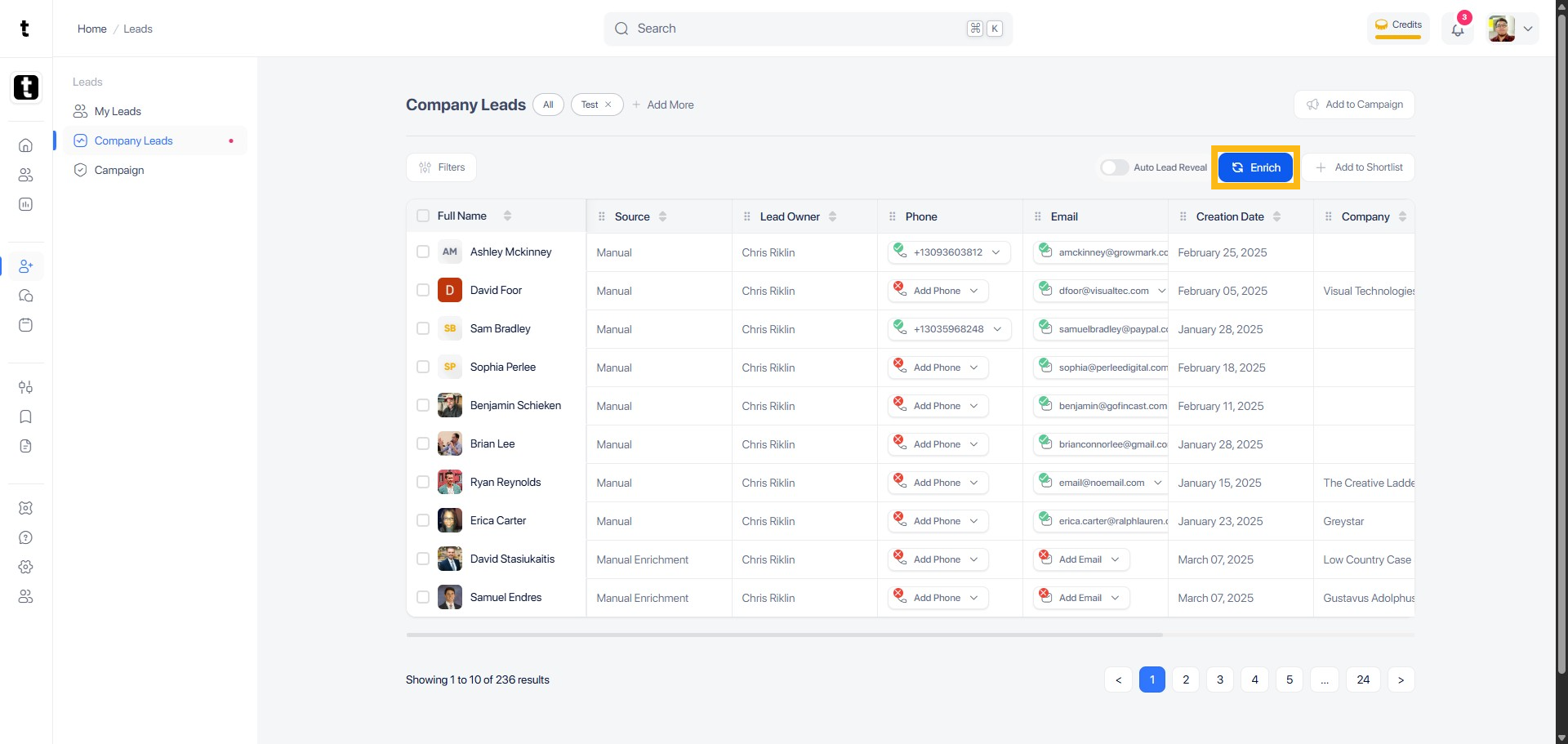The width and height of the screenshot is (1568, 744).
Task: Open My Leads in sidebar
Action: click(x=155, y=111)
